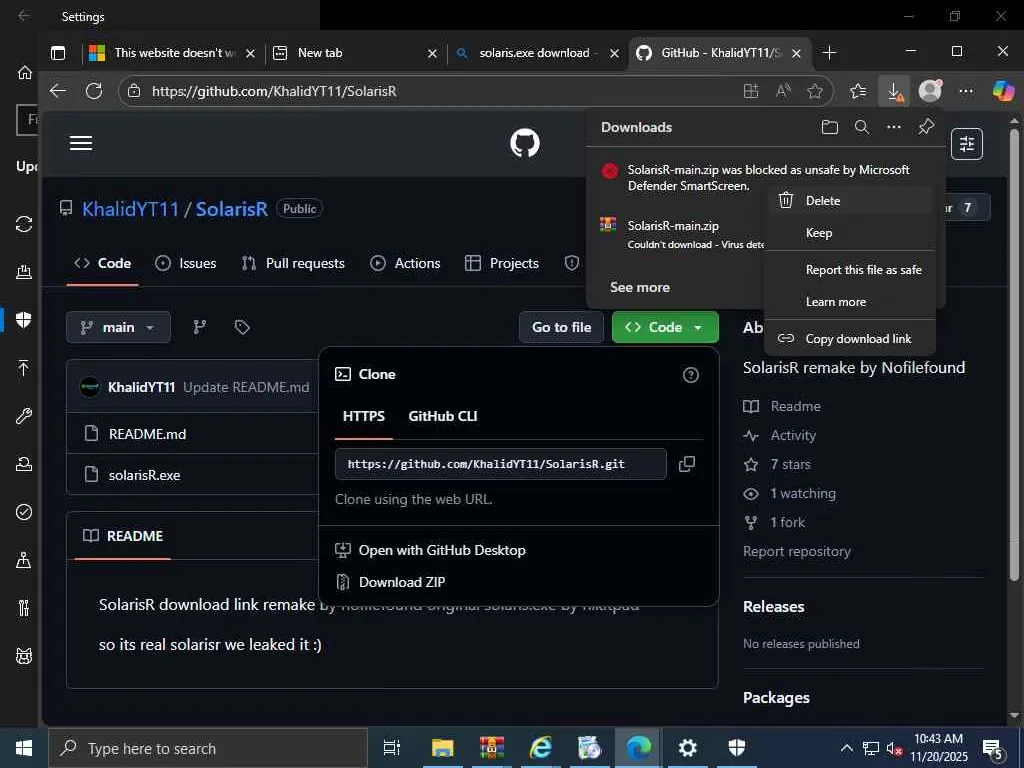Viewport: 1024px width, 768px height.
Task: Open the notification center icon
Action: point(994,748)
